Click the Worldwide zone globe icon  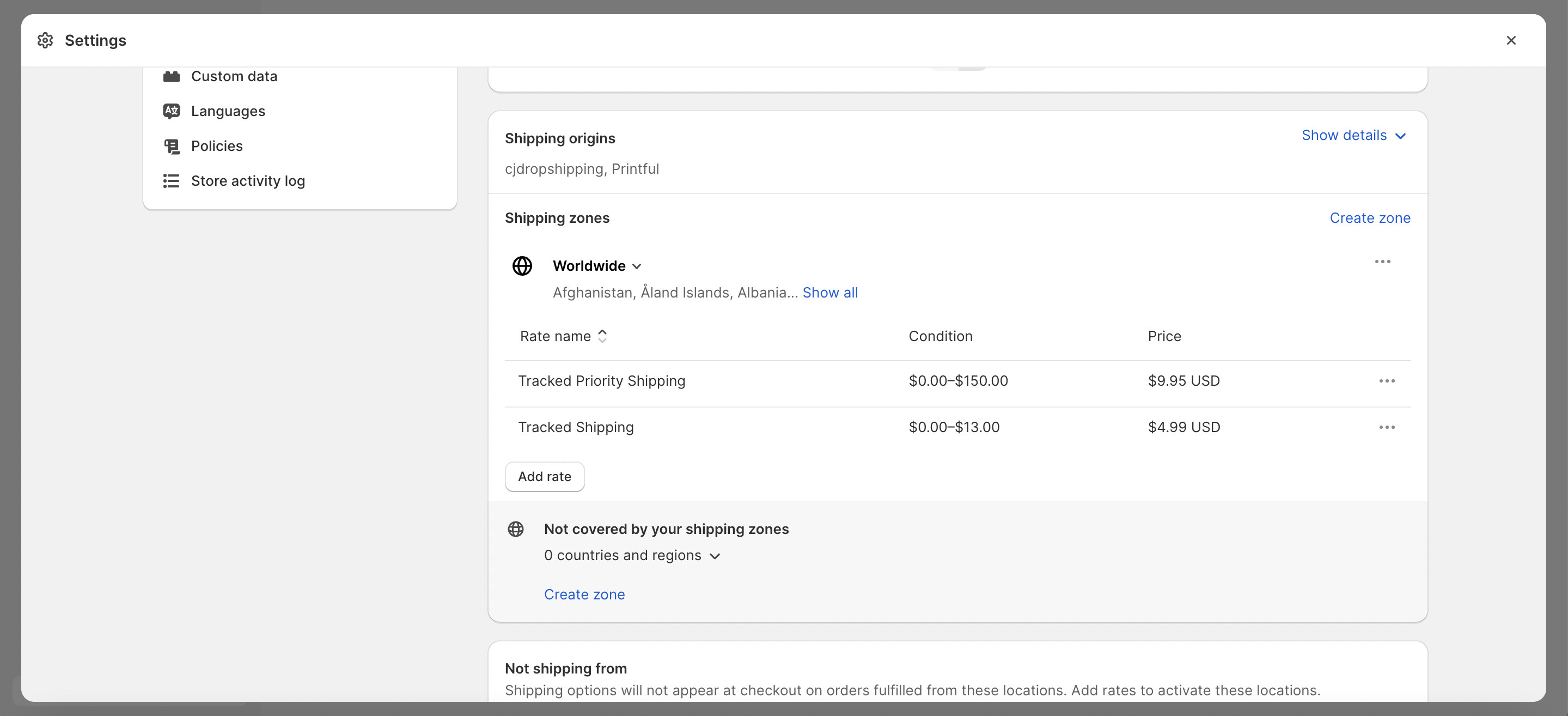[x=522, y=266]
